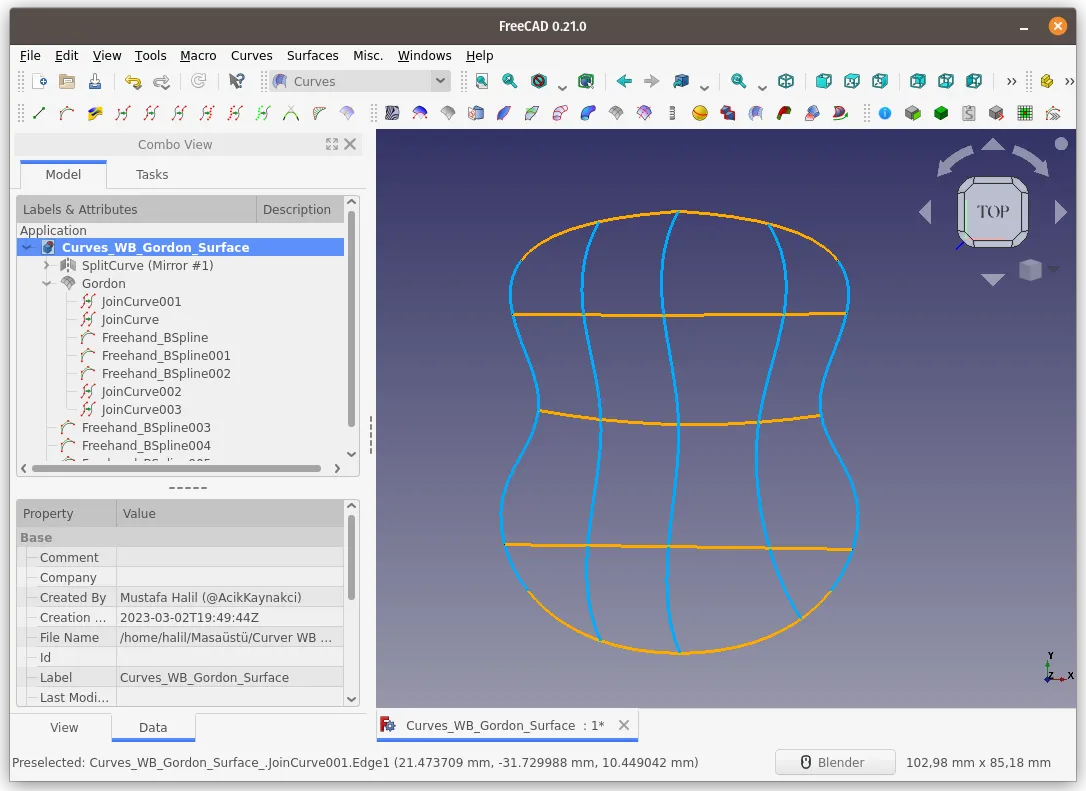Set the Bottom view cube icon
This screenshot has width=1086, height=791.
pyautogui.click(x=945, y=81)
